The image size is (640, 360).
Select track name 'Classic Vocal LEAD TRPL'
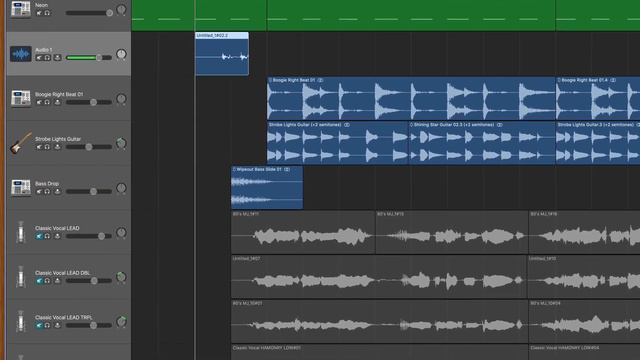(64, 317)
